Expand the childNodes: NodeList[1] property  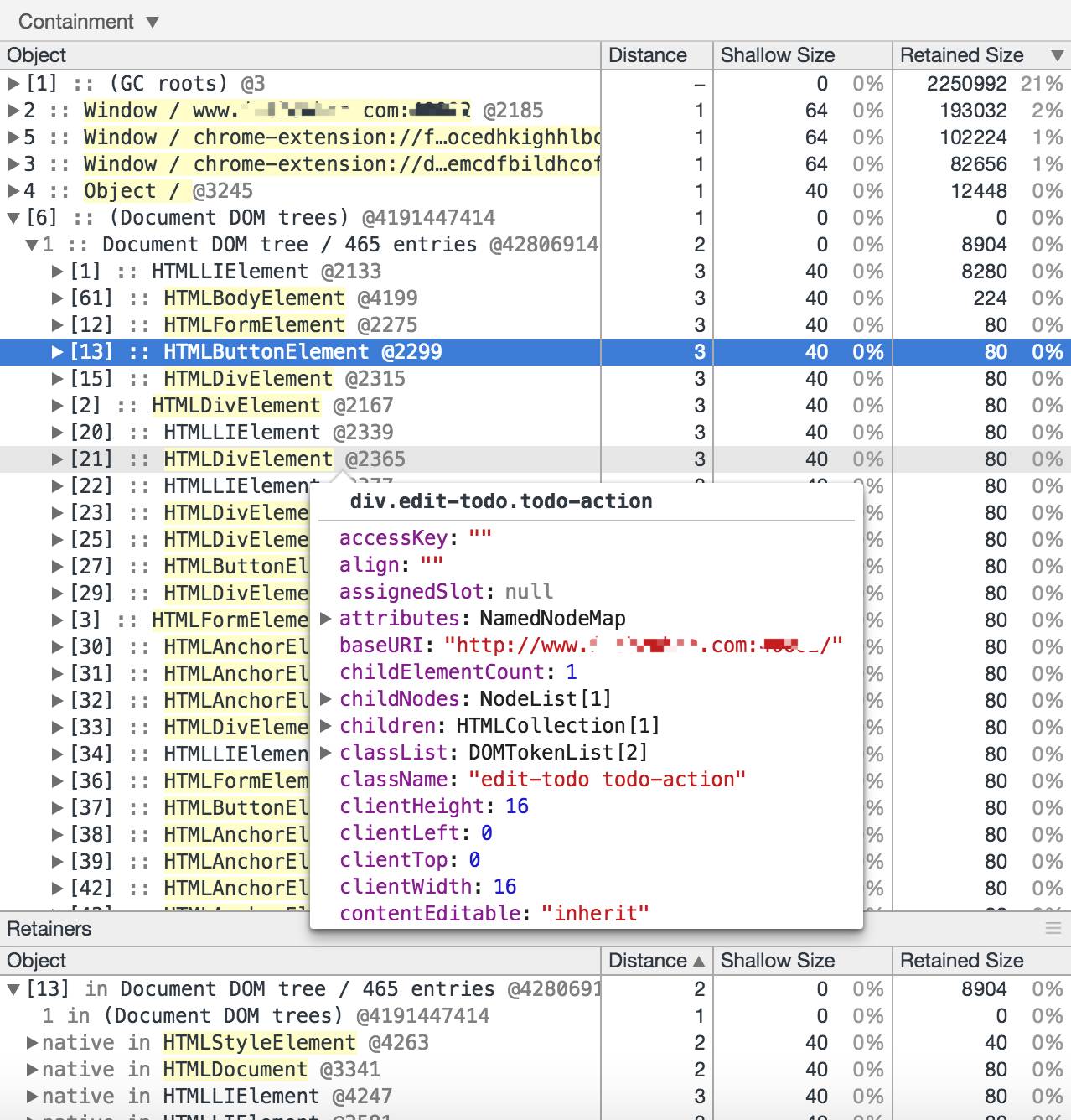point(326,699)
